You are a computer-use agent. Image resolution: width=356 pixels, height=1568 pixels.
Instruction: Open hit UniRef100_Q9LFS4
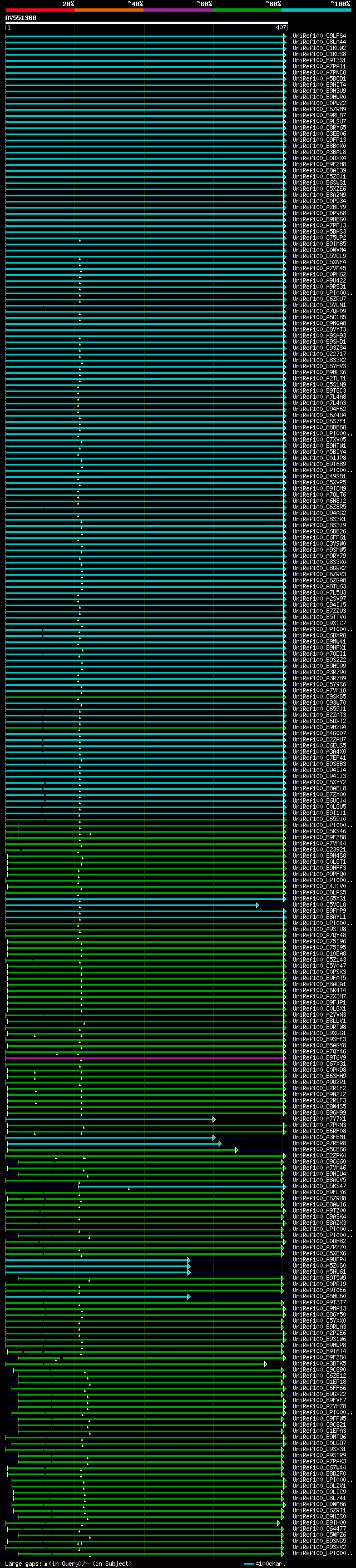(x=319, y=36)
